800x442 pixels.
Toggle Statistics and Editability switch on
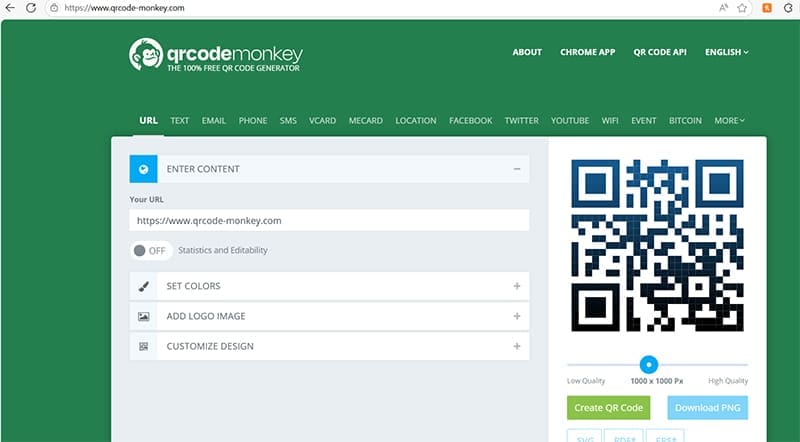tap(151, 250)
